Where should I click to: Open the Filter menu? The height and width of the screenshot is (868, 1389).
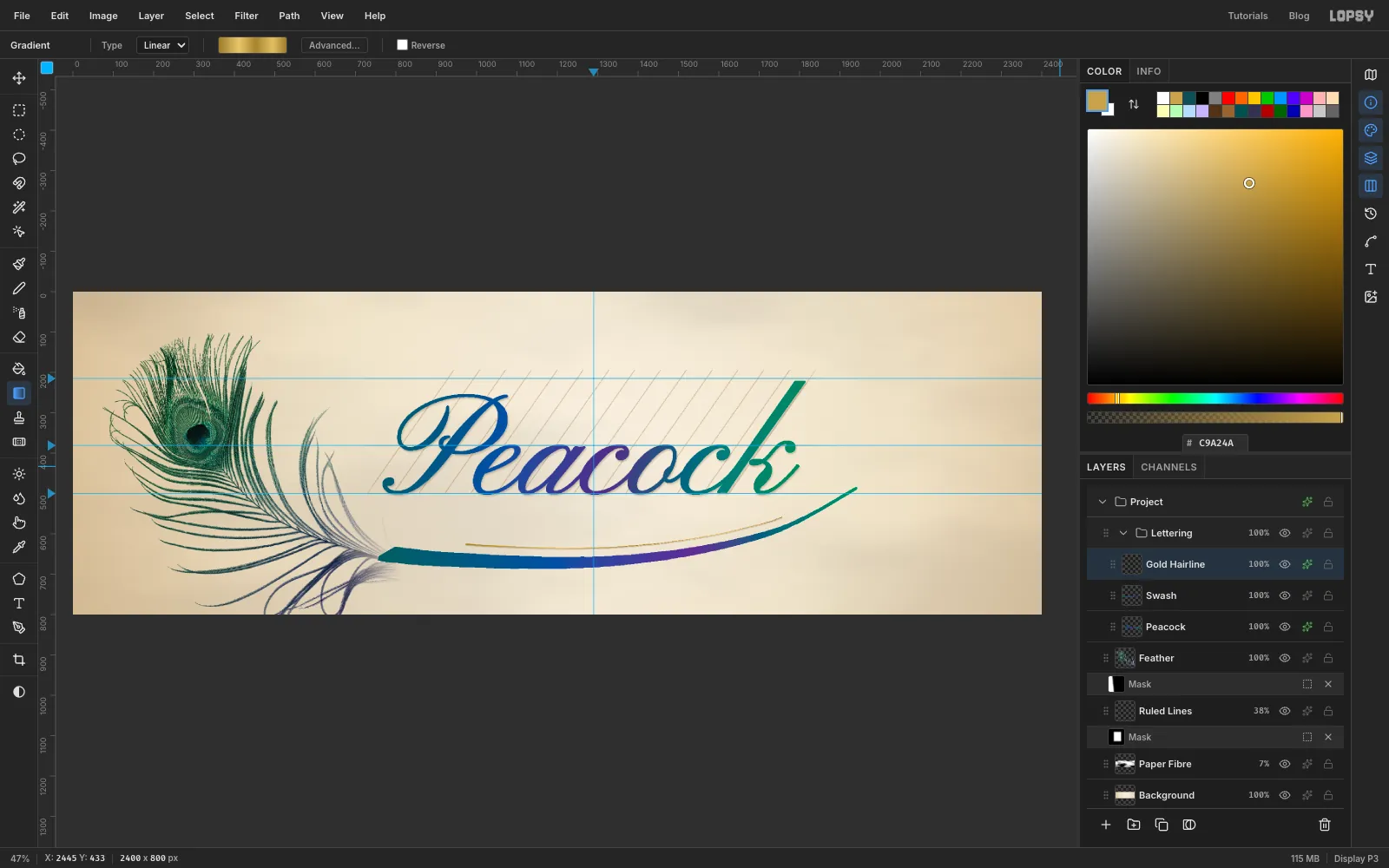click(x=247, y=16)
